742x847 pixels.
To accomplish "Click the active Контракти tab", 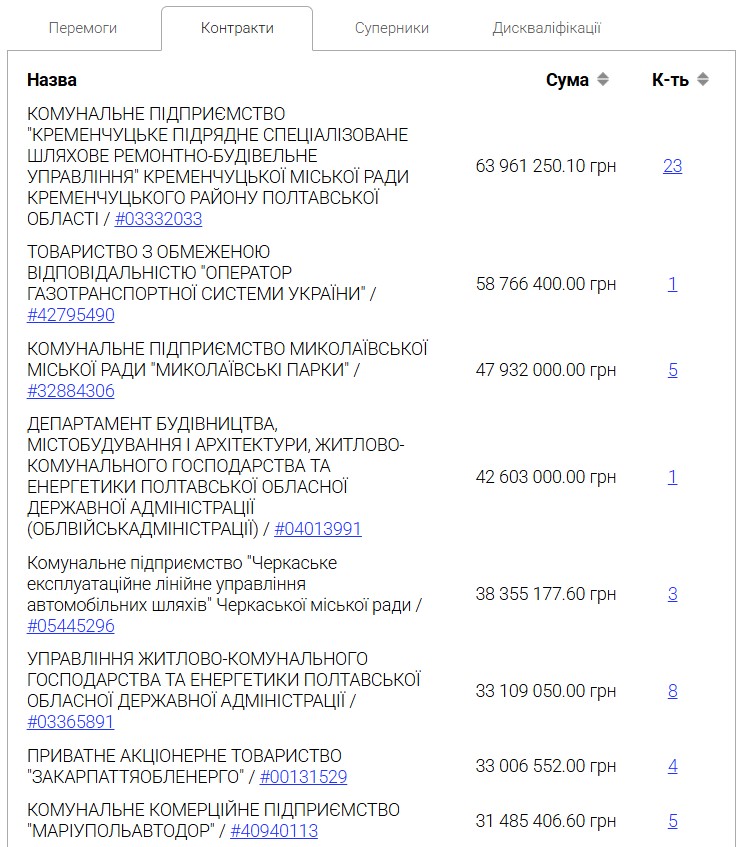I will (x=237, y=28).
